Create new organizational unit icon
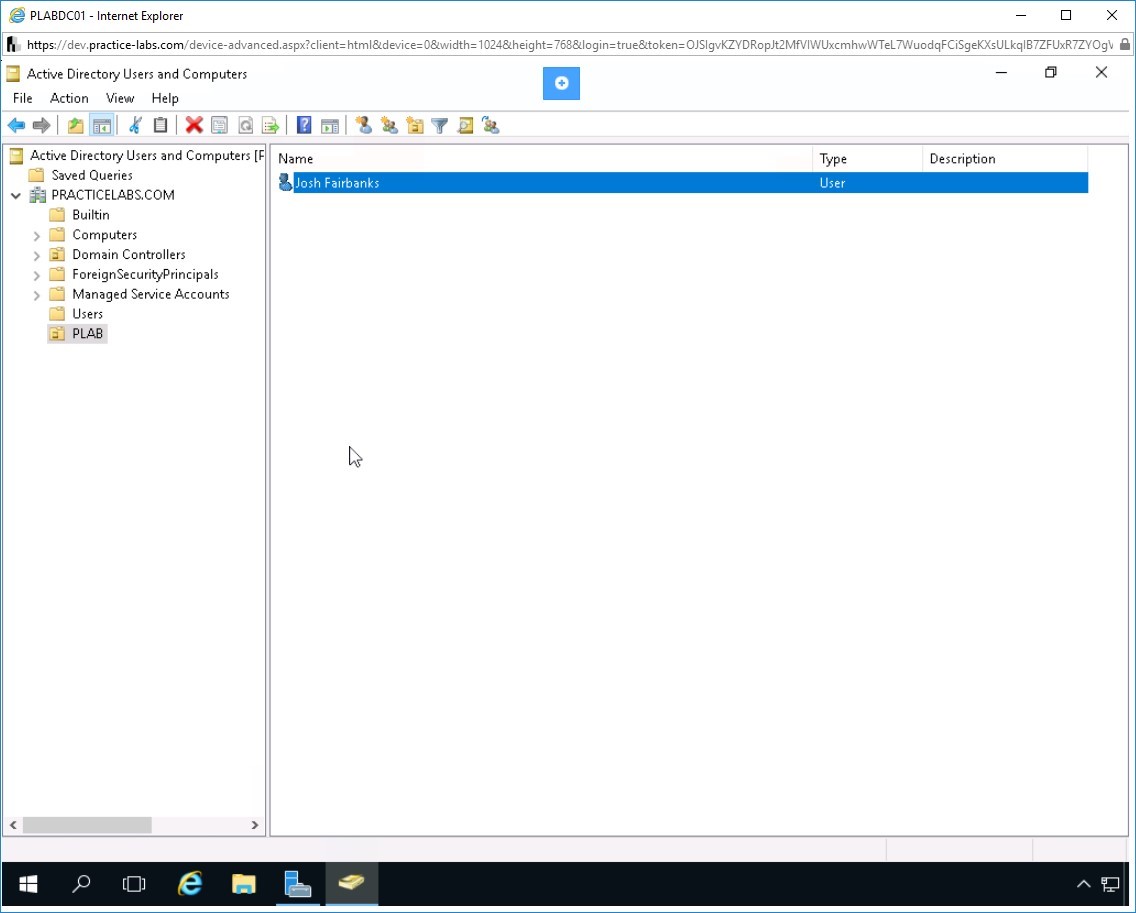Image resolution: width=1136 pixels, height=913 pixels. 415,125
